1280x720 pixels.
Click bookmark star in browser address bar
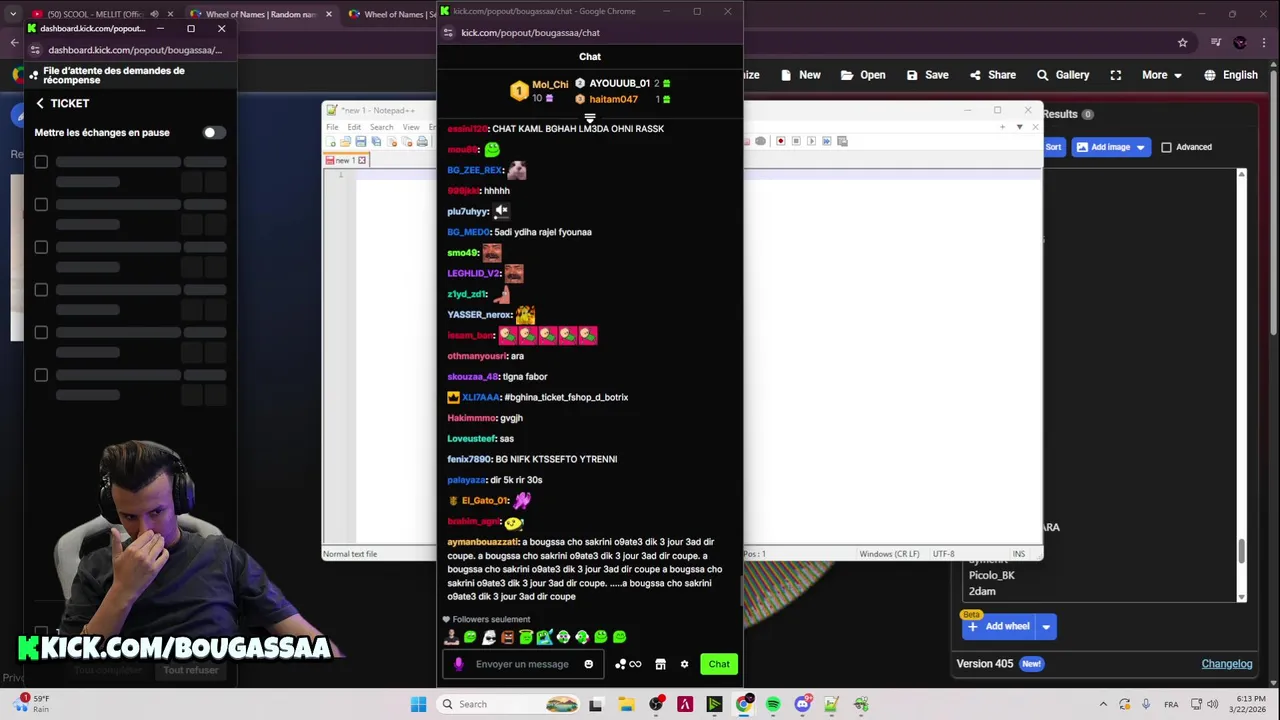click(x=1182, y=42)
